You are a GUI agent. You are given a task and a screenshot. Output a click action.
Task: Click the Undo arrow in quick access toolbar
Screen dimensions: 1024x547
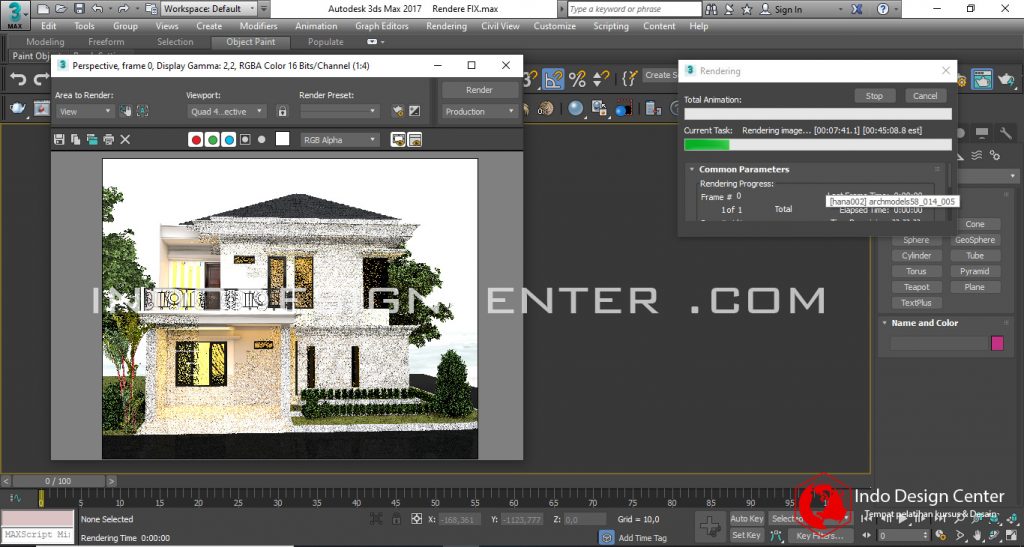pyautogui.click(x=97, y=9)
